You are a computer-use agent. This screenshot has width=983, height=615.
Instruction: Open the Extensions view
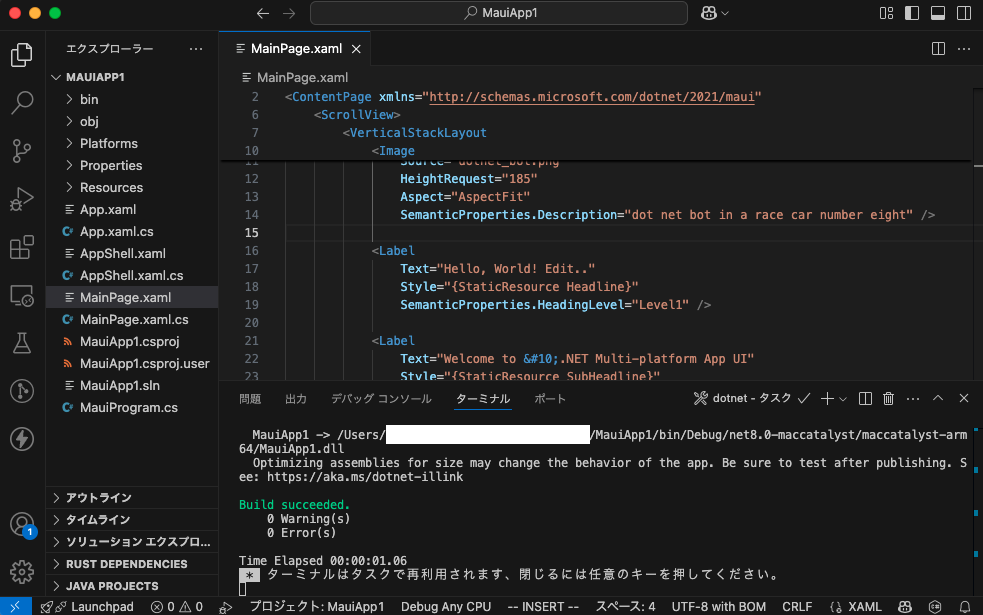coord(22,247)
